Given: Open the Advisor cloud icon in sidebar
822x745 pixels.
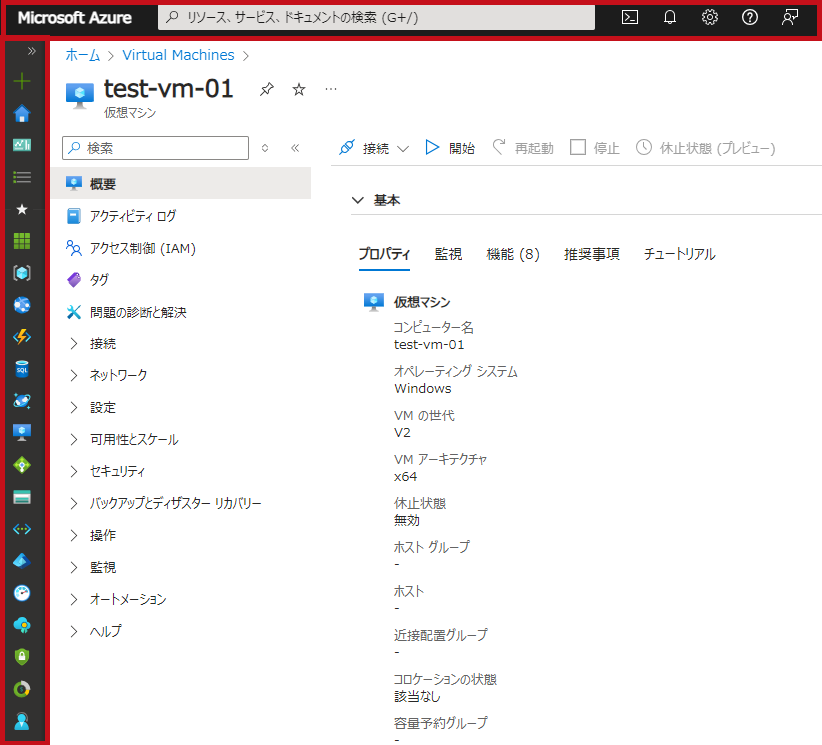Looking at the screenshot, I should coord(22,625).
